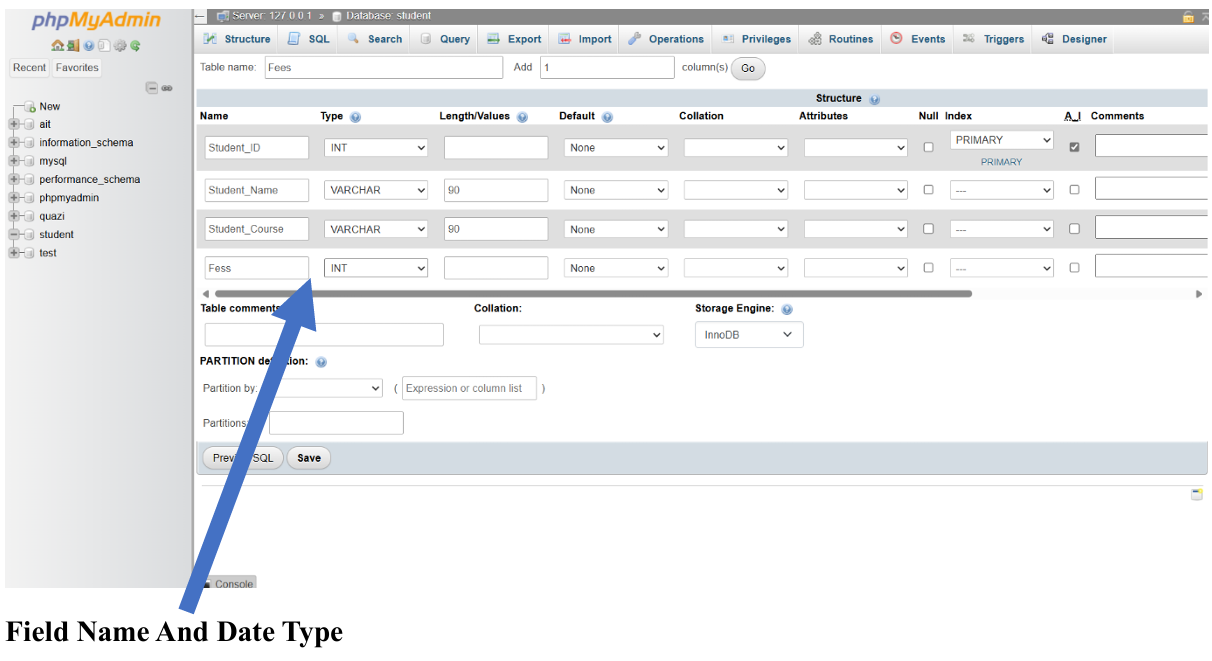Collapse the student database tree node
This screenshot has height=661, width=1212.
click(x=13, y=234)
